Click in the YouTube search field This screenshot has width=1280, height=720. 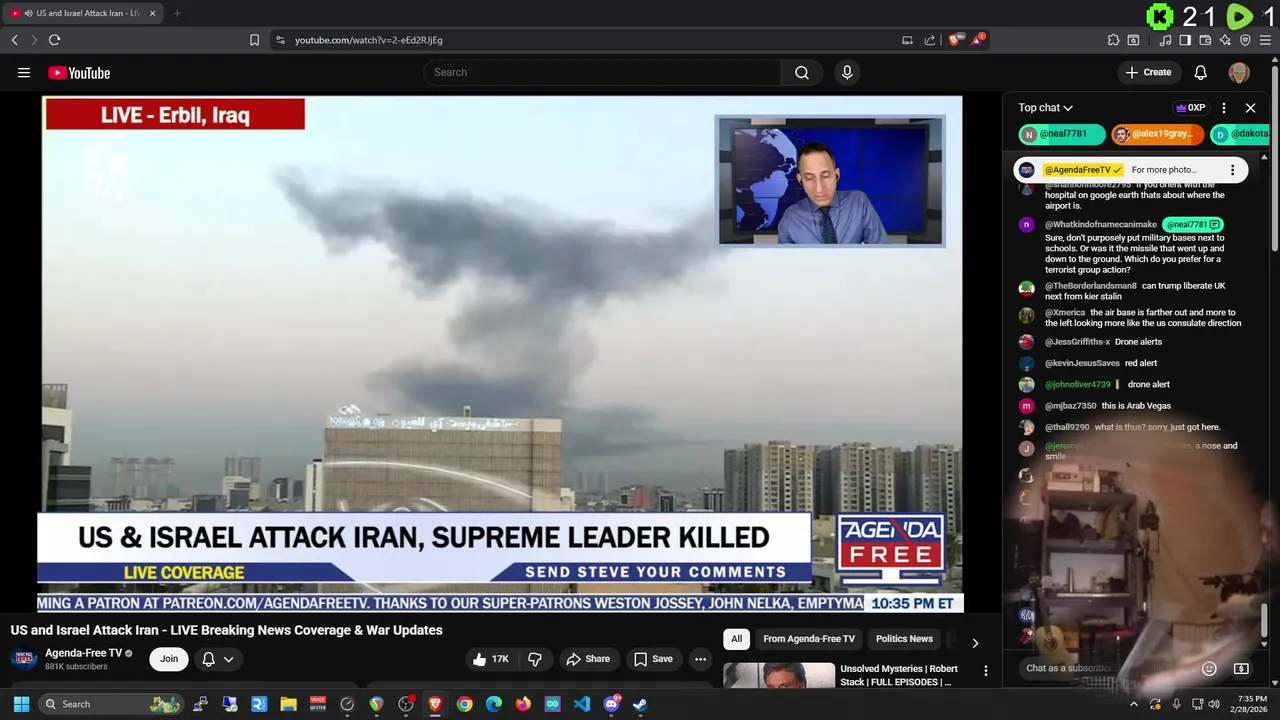[x=603, y=72]
